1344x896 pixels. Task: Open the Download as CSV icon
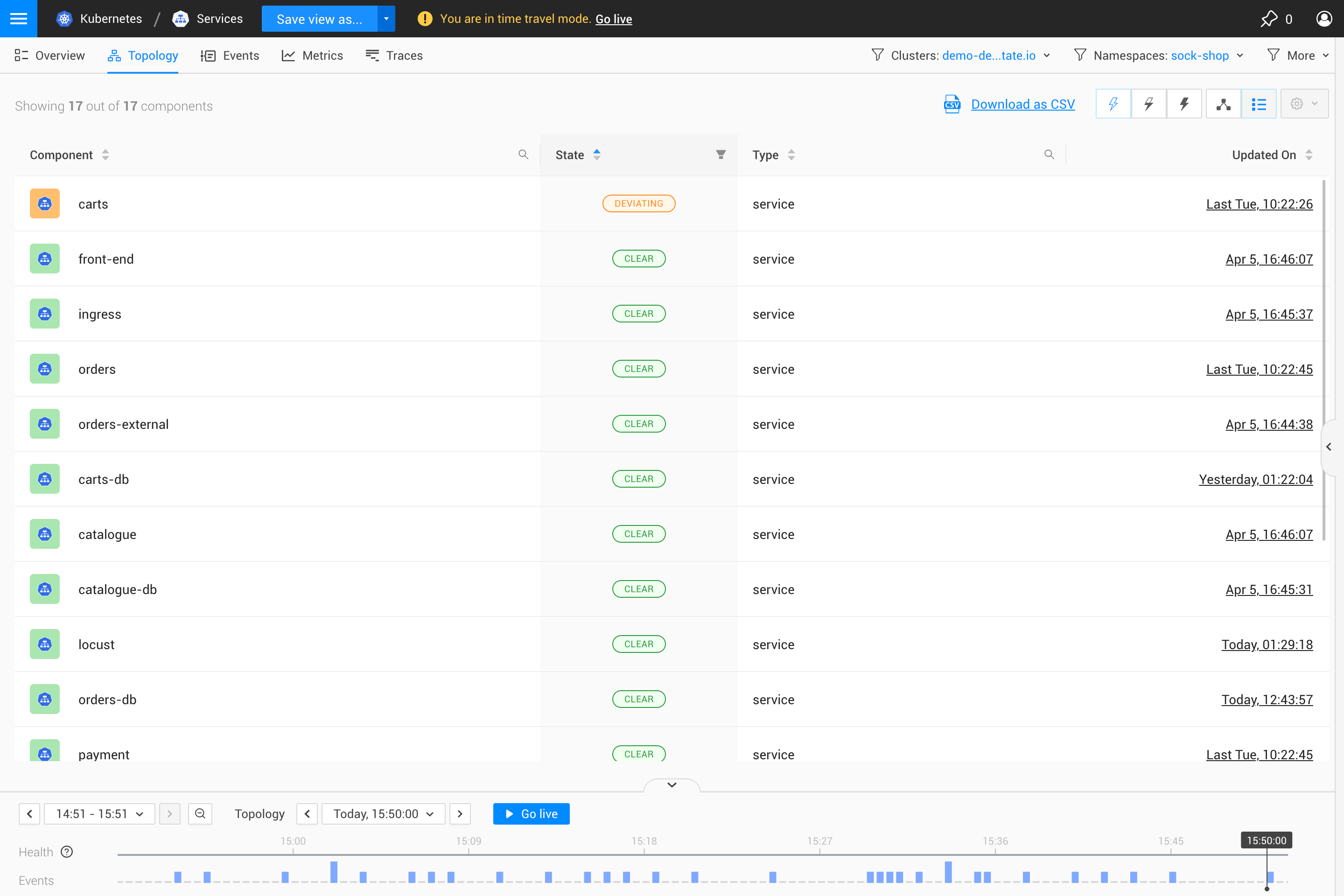pyautogui.click(x=951, y=104)
